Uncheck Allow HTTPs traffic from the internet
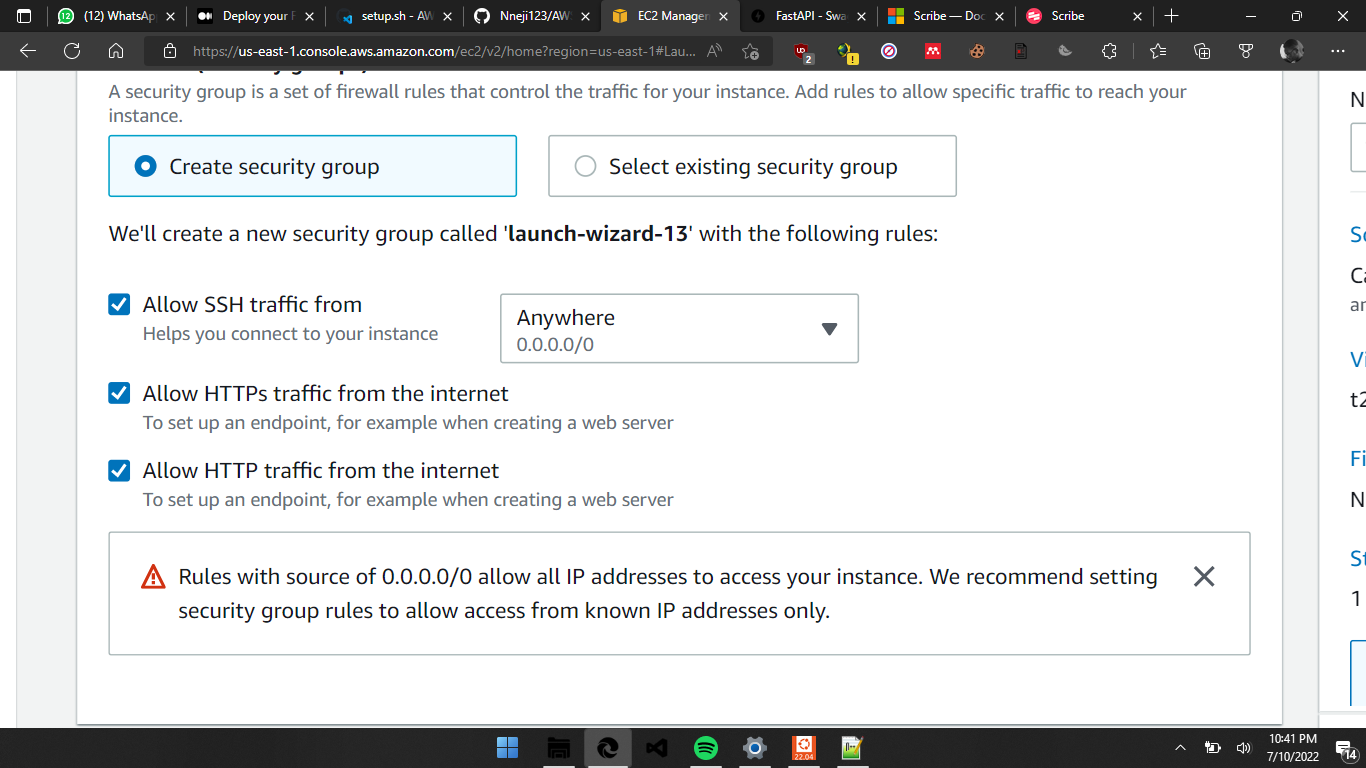Screen dimensions: 1366x768 point(119,393)
